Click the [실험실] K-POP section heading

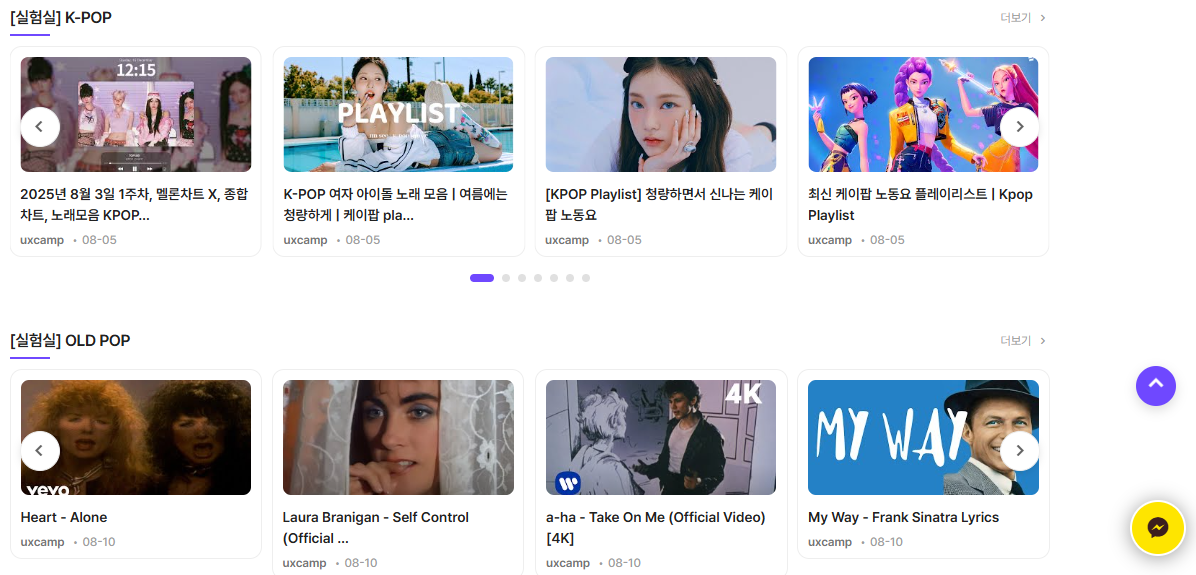[x=61, y=18]
